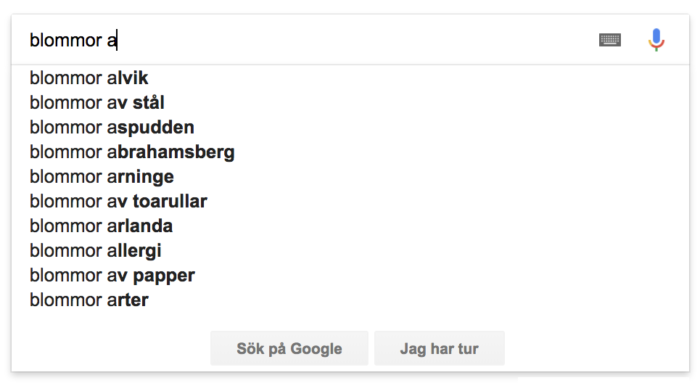
Task: Click the 'Jag har tur' button
Action: pyautogui.click(x=439, y=348)
